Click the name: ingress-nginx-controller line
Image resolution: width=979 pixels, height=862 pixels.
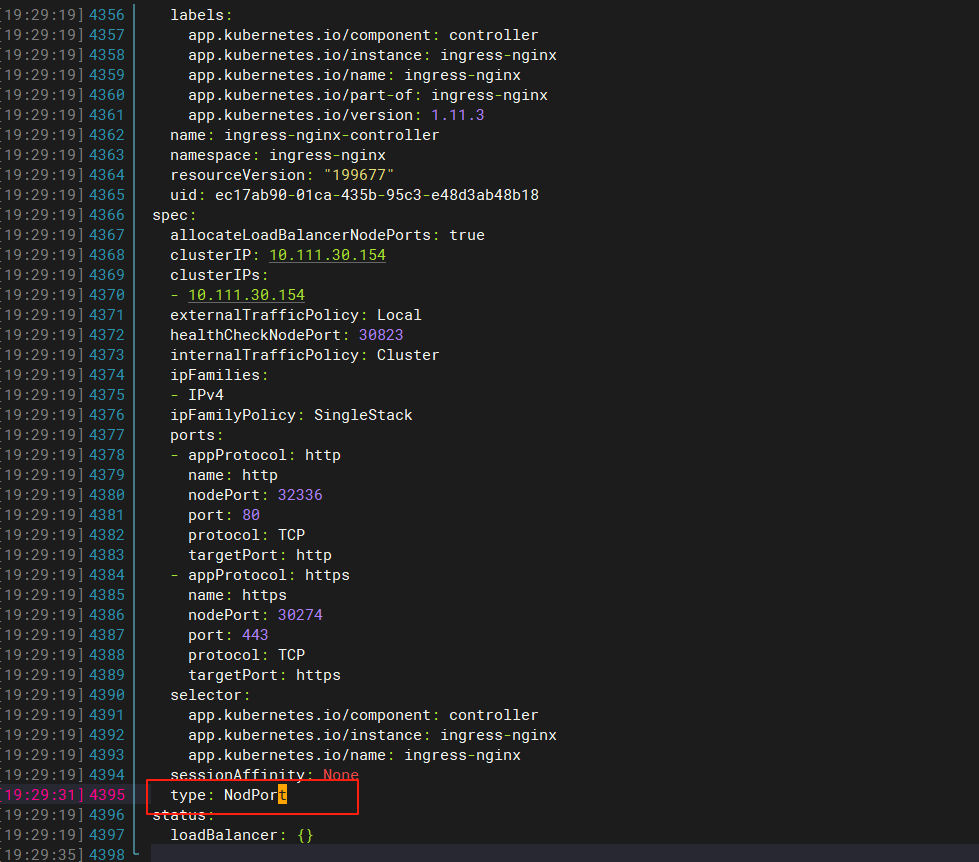pyautogui.click(x=305, y=135)
